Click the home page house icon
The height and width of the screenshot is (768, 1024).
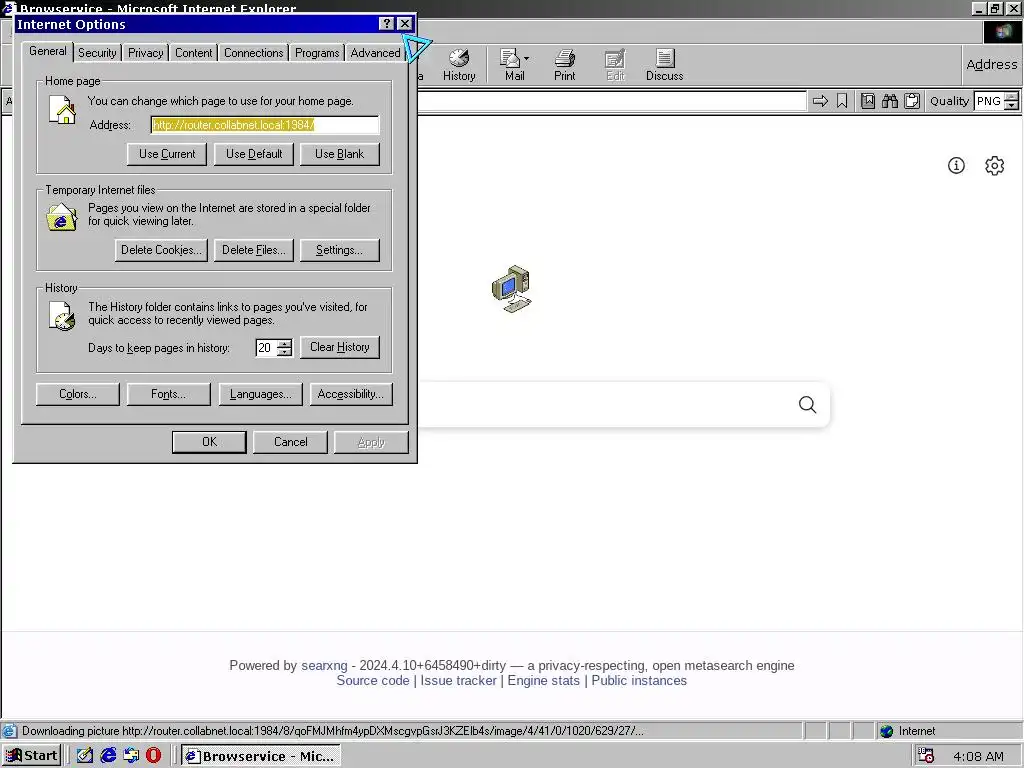[x=63, y=110]
